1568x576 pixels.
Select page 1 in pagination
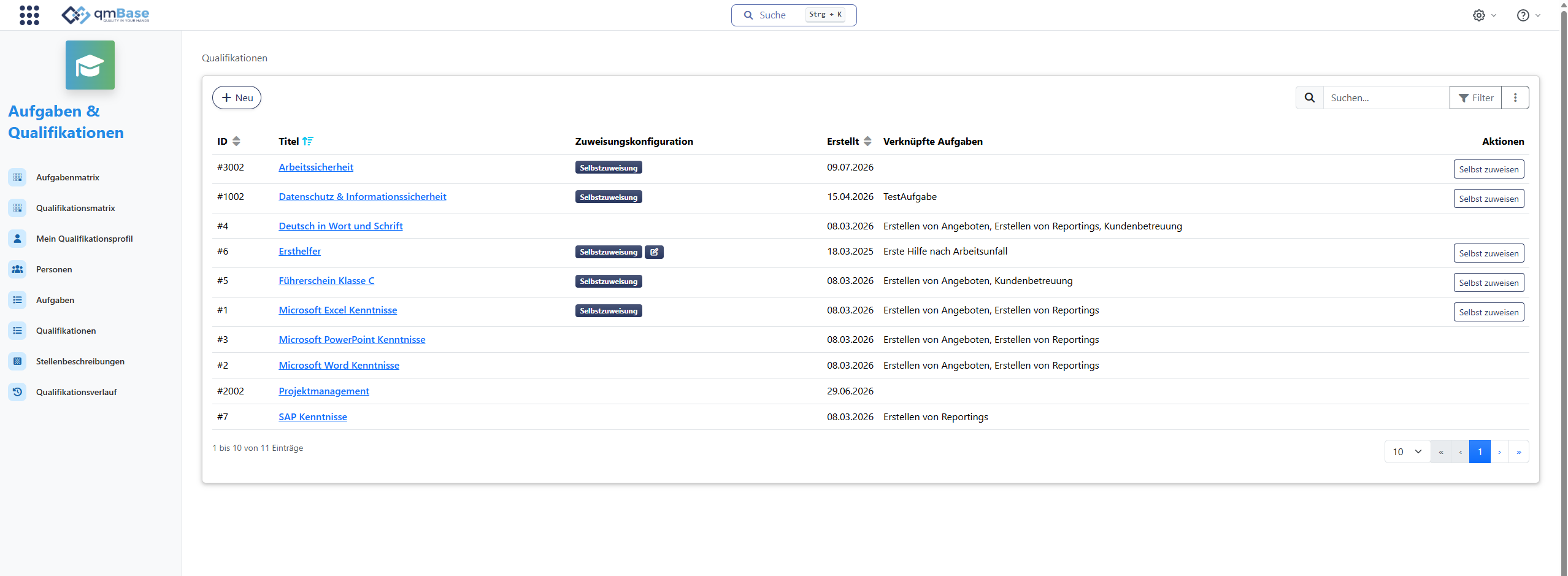(x=1480, y=451)
